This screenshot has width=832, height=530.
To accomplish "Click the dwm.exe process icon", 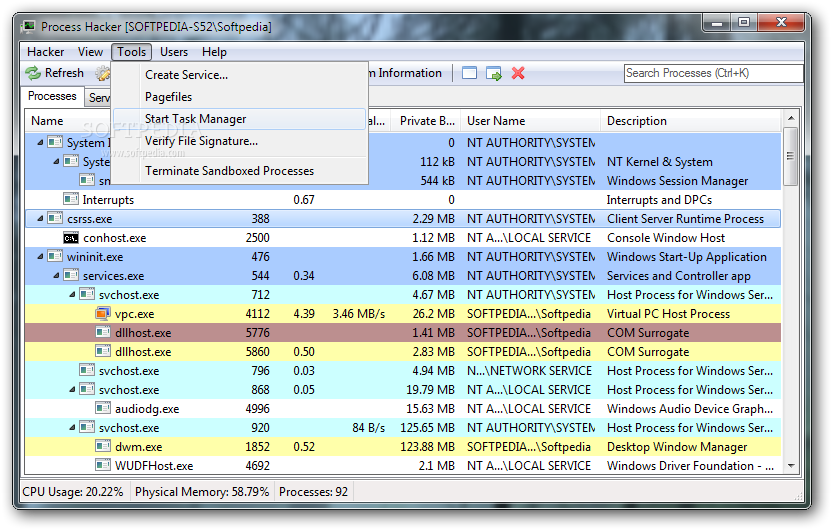I will tap(103, 447).
